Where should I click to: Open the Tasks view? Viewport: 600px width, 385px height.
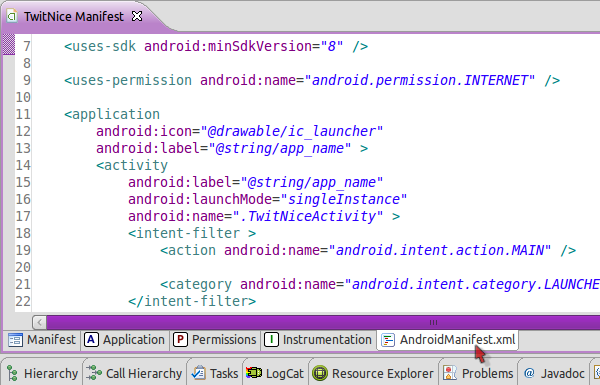coord(215,373)
